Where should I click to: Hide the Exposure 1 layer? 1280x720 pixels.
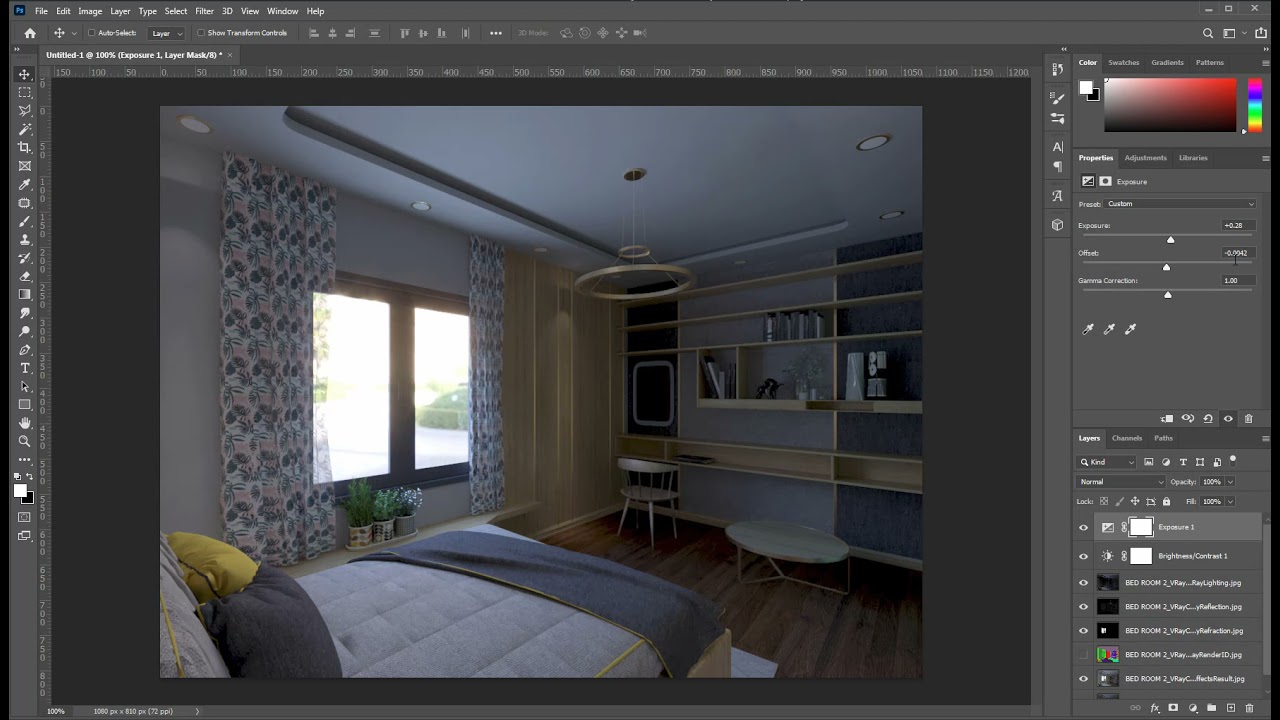coord(1083,527)
